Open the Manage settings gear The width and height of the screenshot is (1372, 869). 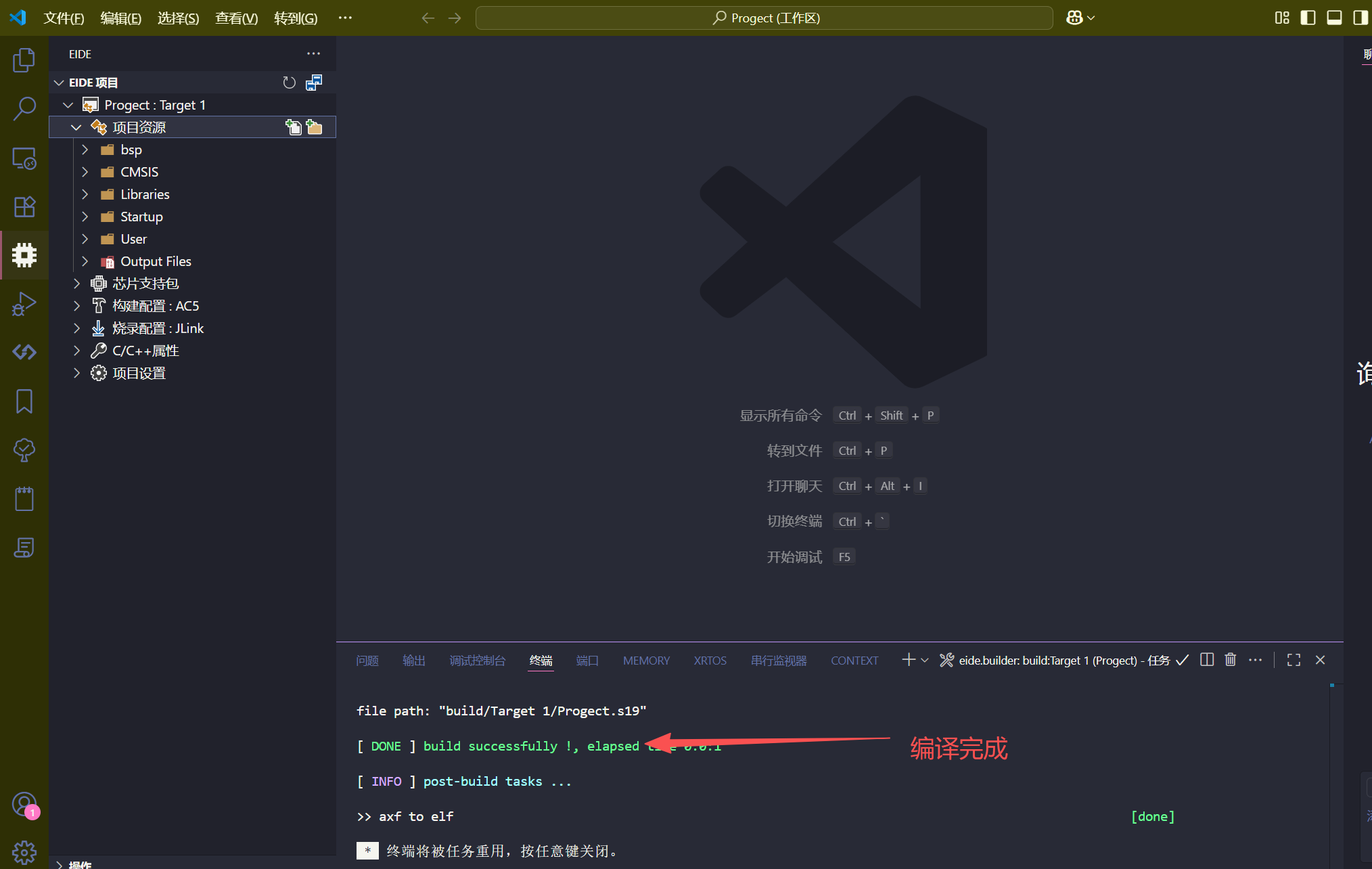tap(24, 852)
